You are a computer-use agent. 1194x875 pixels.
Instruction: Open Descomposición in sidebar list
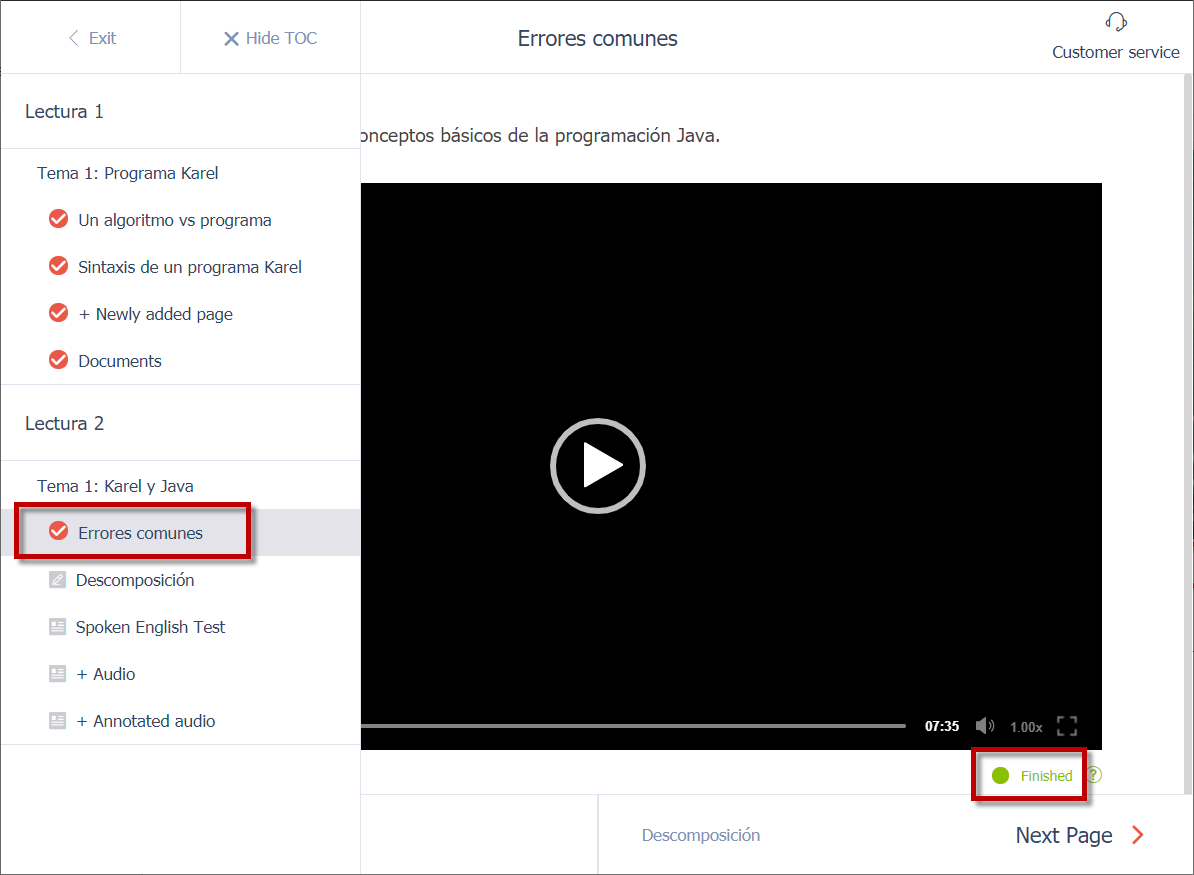(135, 580)
